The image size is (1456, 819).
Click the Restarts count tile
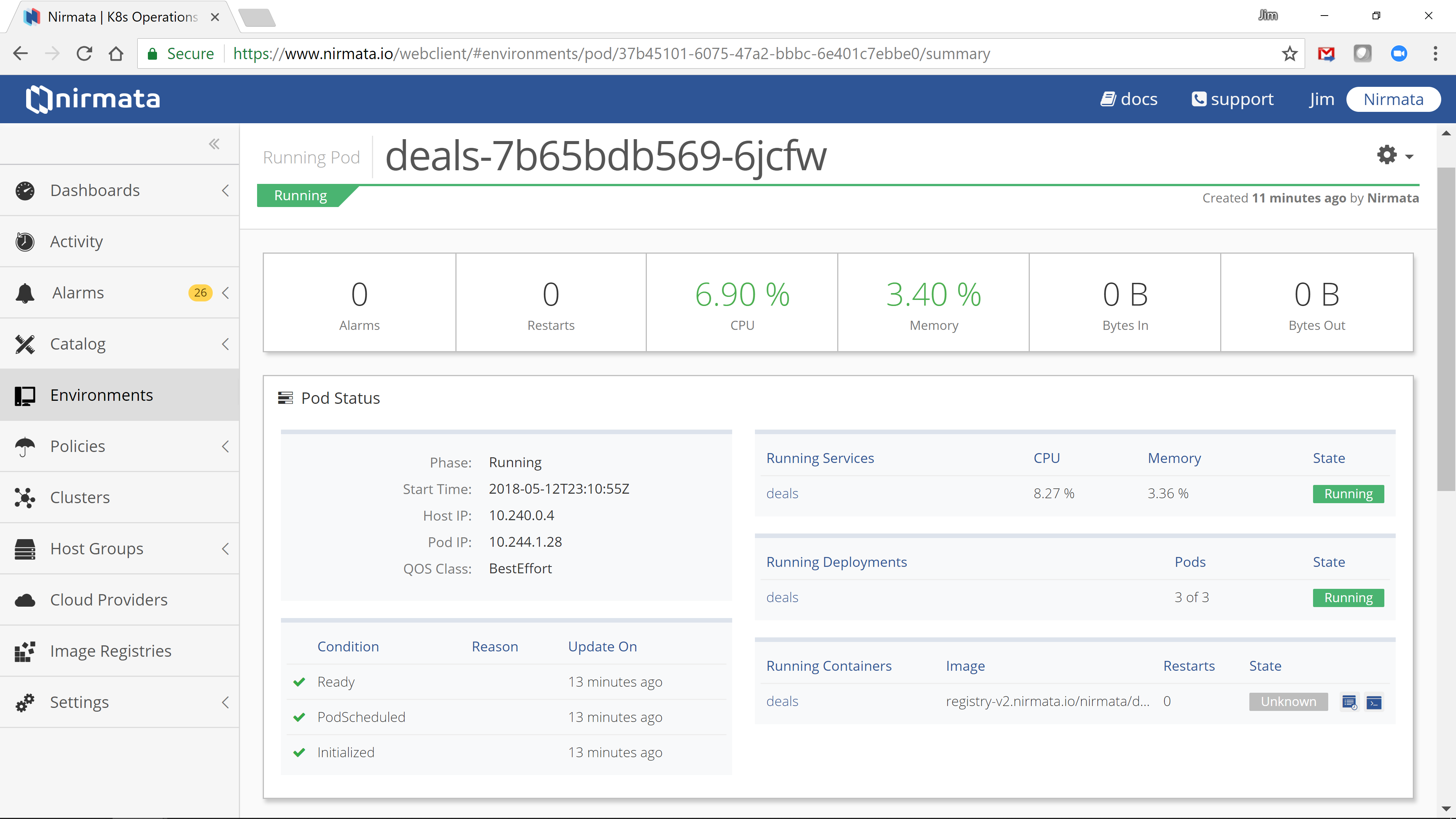point(551,303)
